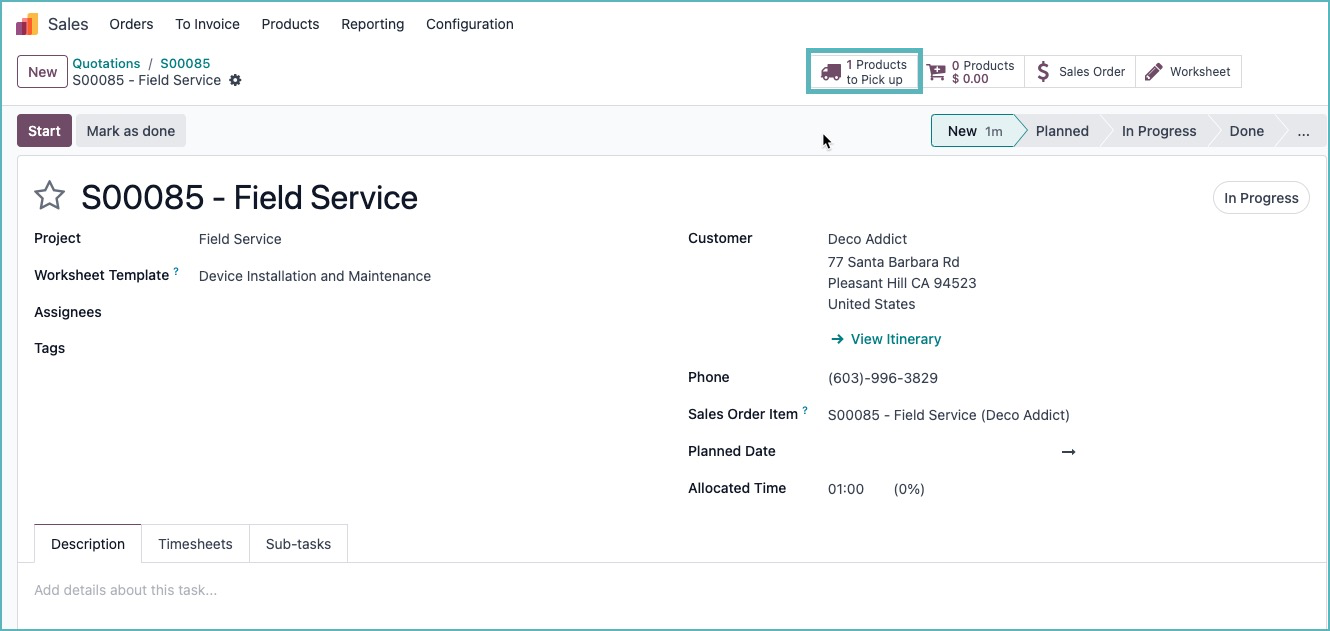Viewport: 1330px width, 631px height.
Task: Open the gear actions menu beside the record name
Action: [235, 80]
